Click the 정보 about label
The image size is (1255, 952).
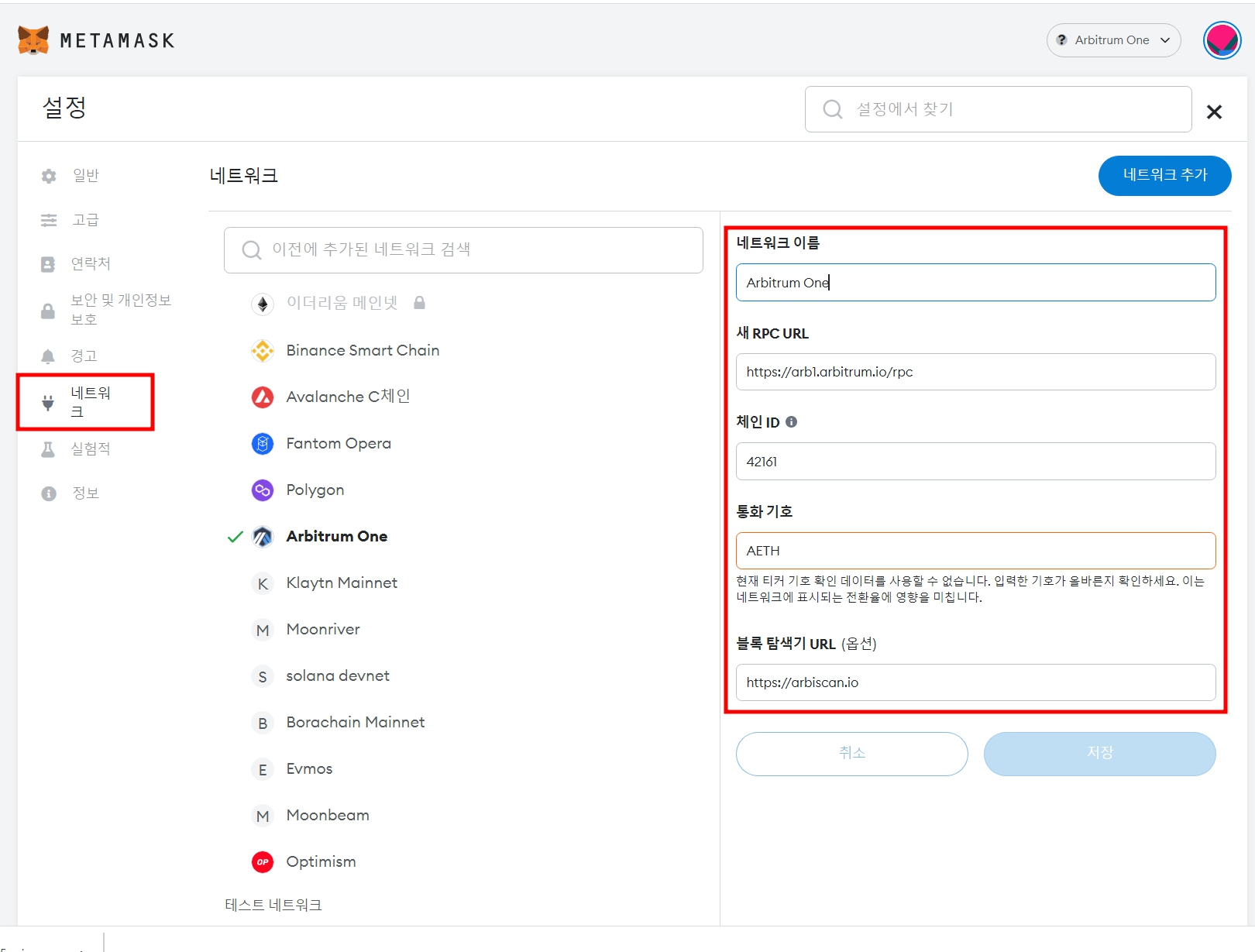point(85,493)
